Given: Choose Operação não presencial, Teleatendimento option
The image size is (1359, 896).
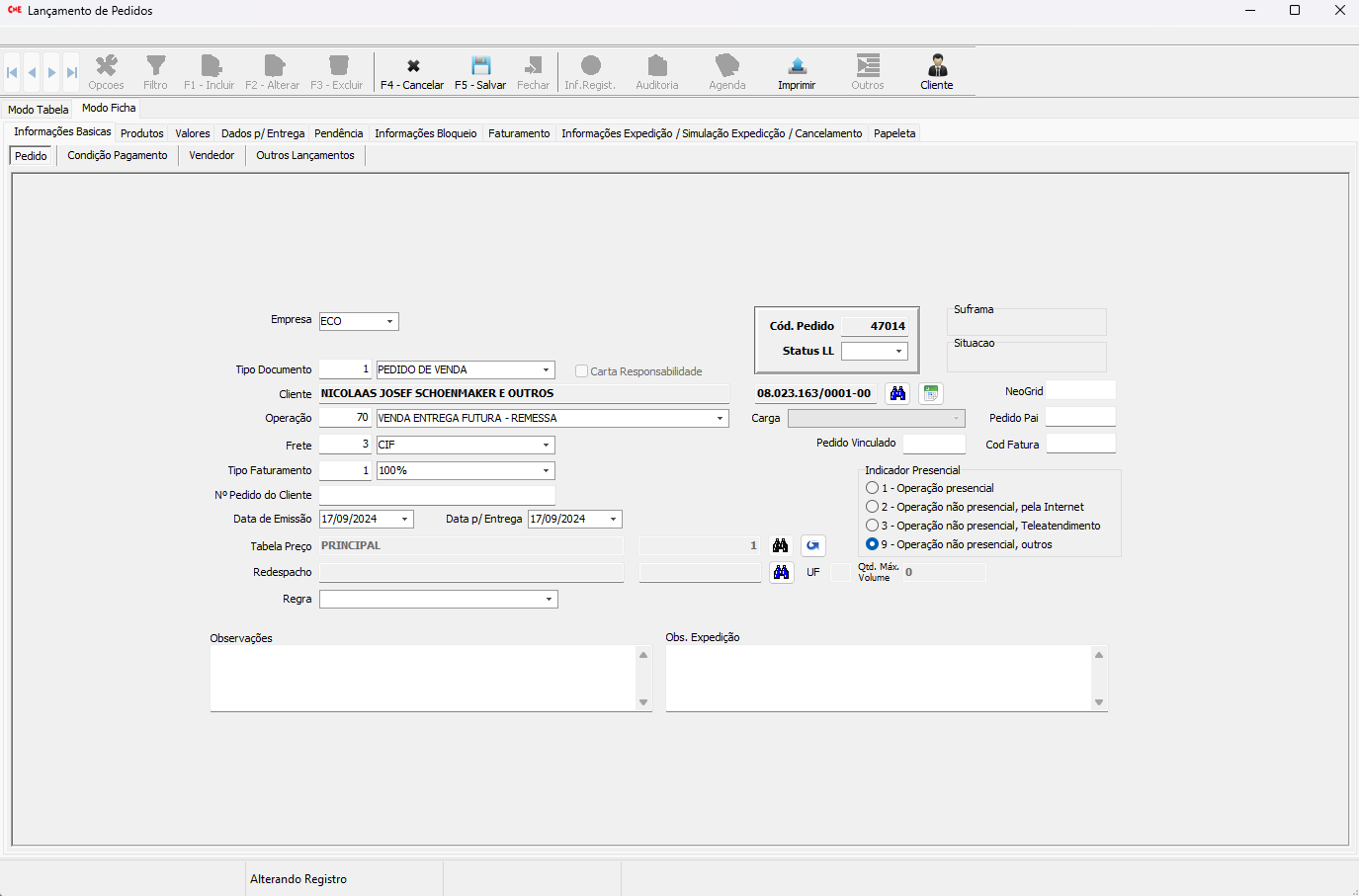Looking at the screenshot, I should [x=872, y=526].
